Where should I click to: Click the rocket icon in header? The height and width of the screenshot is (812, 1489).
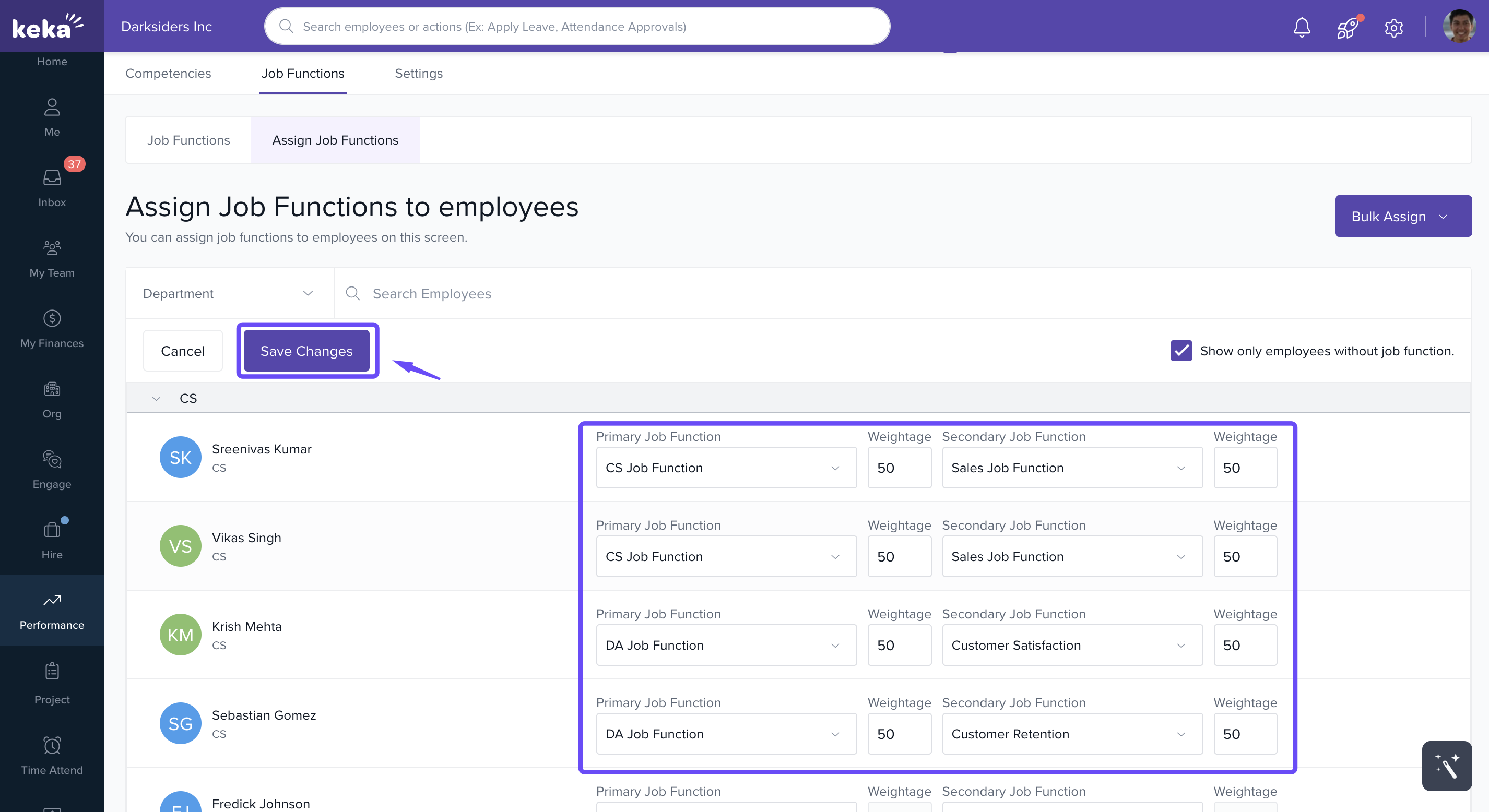point(1348,27)
